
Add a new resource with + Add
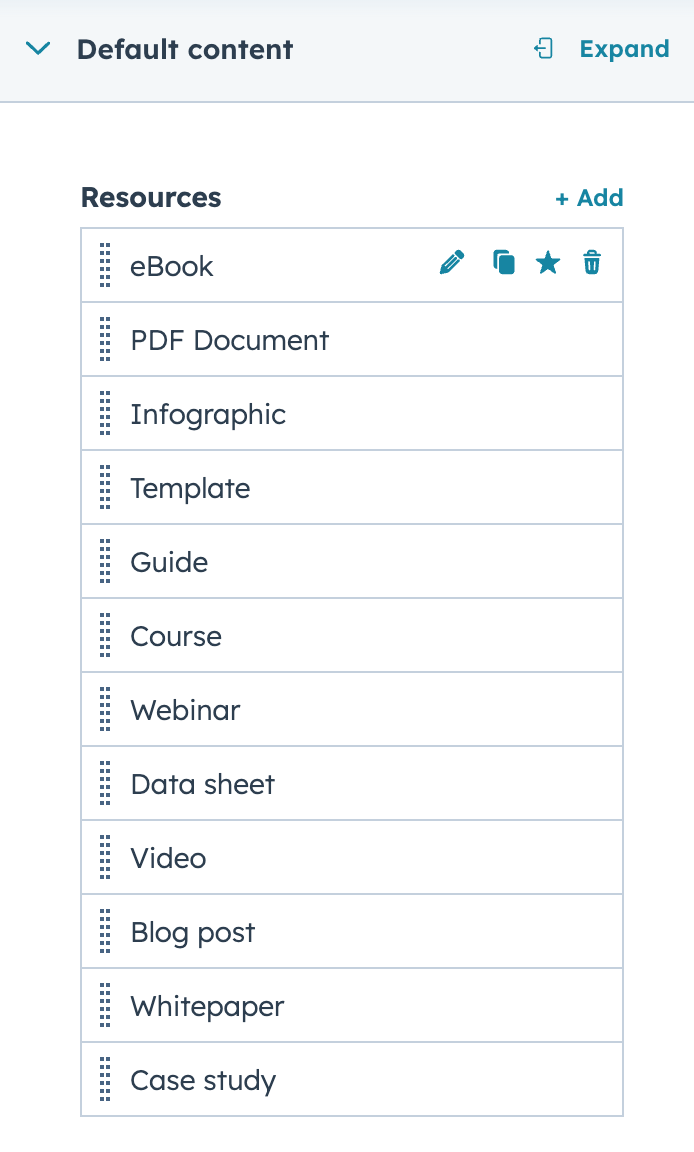click(x=589, y=198)
